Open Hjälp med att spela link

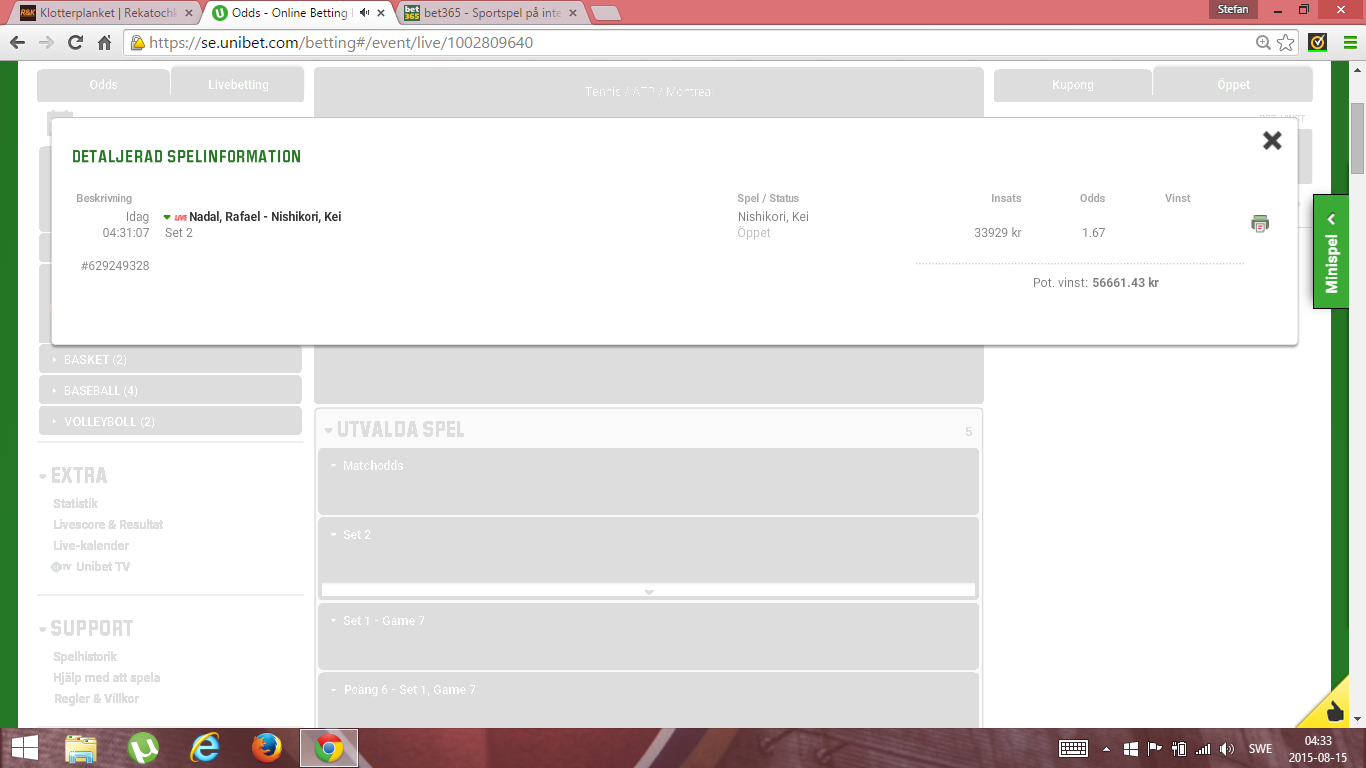(107, 678)
